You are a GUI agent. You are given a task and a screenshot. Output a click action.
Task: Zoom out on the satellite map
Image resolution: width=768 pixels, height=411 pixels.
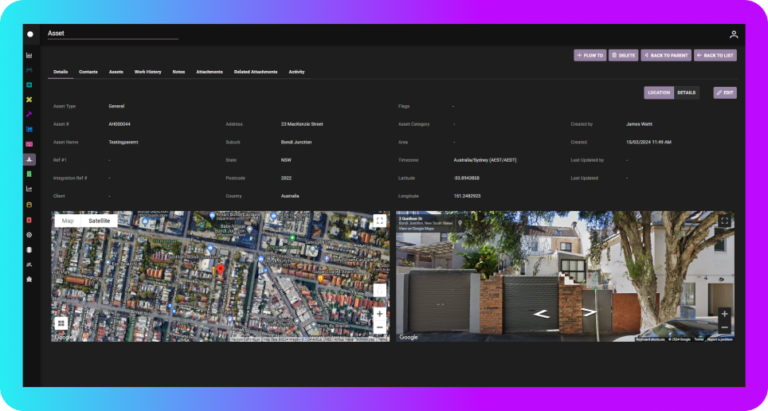coord(379,327)
